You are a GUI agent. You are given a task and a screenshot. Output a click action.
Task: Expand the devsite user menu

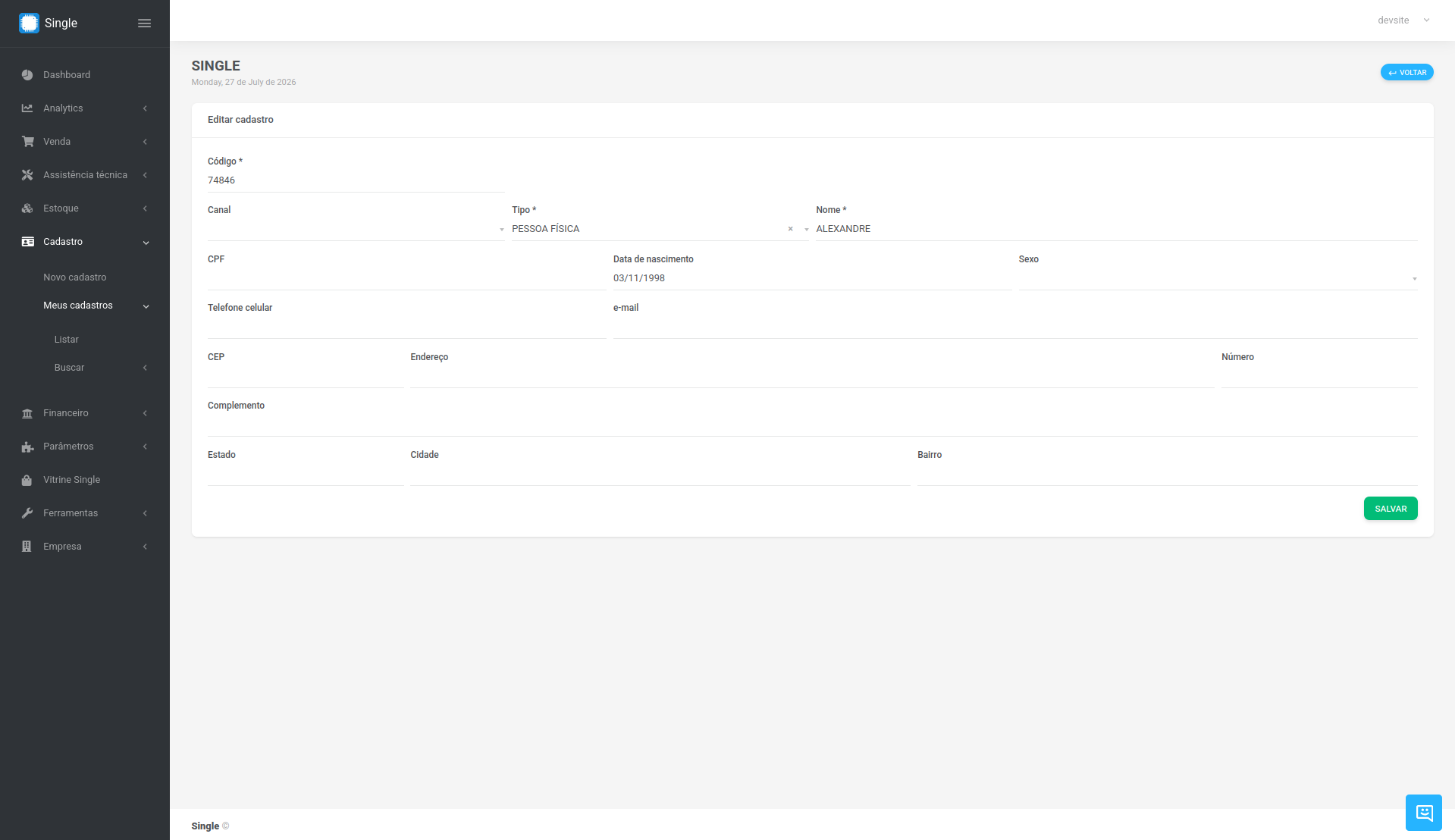(x=1403, y=20)
